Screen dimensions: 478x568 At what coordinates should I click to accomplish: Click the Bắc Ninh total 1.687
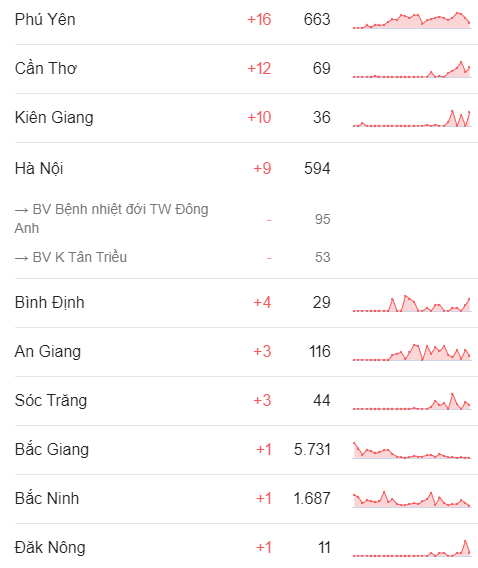[x=312, y=498]
